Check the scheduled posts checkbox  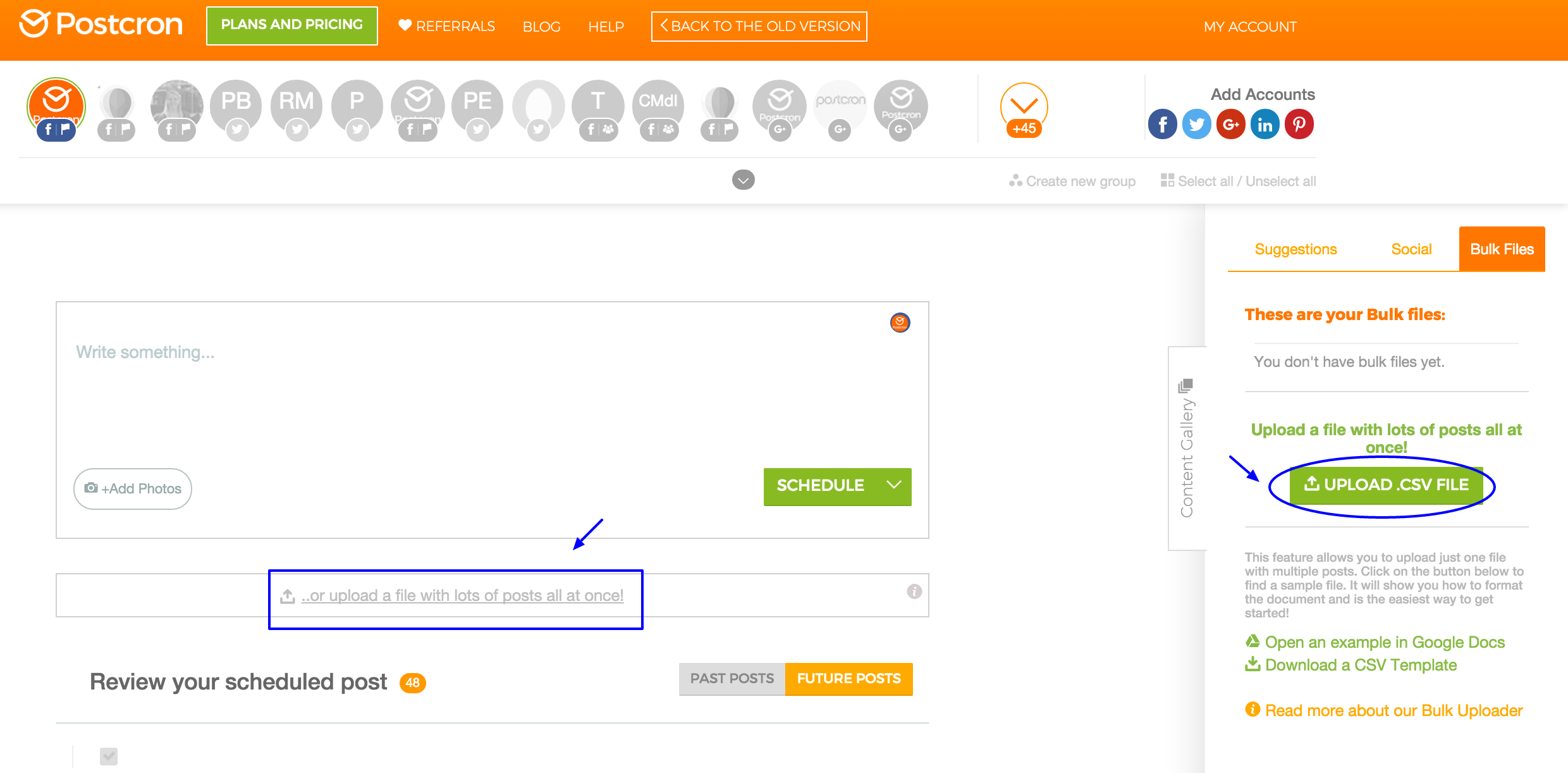pos(109,756)
